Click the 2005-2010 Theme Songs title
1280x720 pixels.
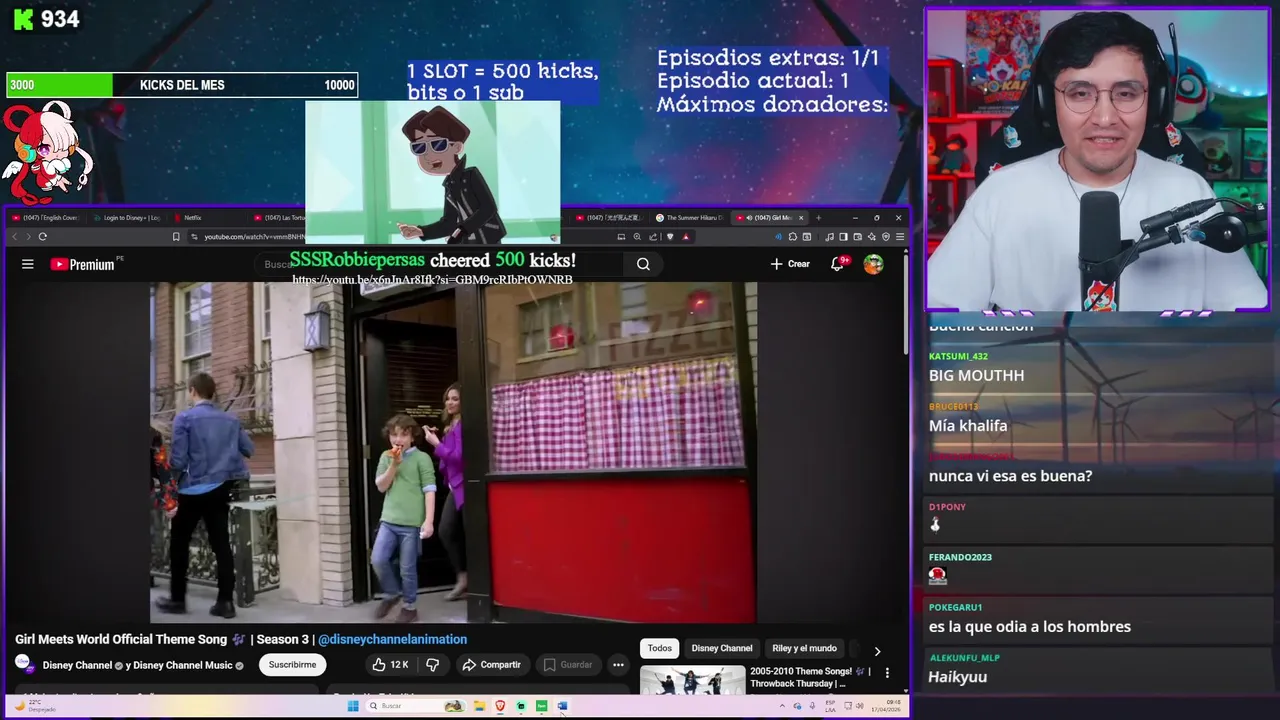point(810,677)
